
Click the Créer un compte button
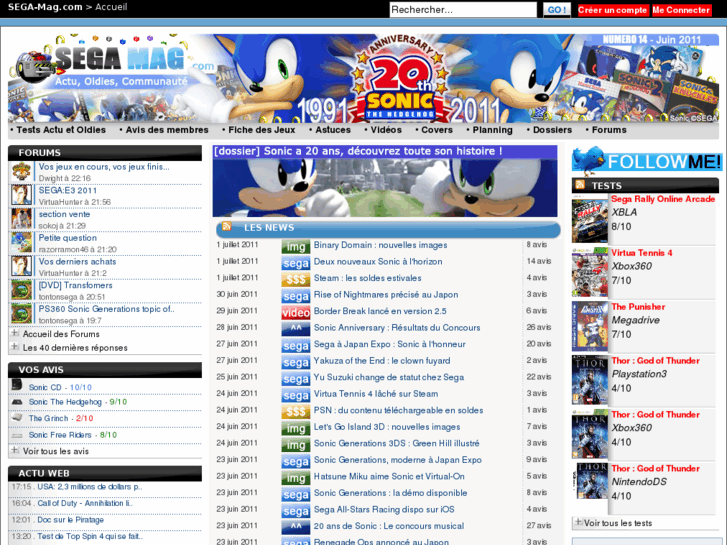[612, 10]
